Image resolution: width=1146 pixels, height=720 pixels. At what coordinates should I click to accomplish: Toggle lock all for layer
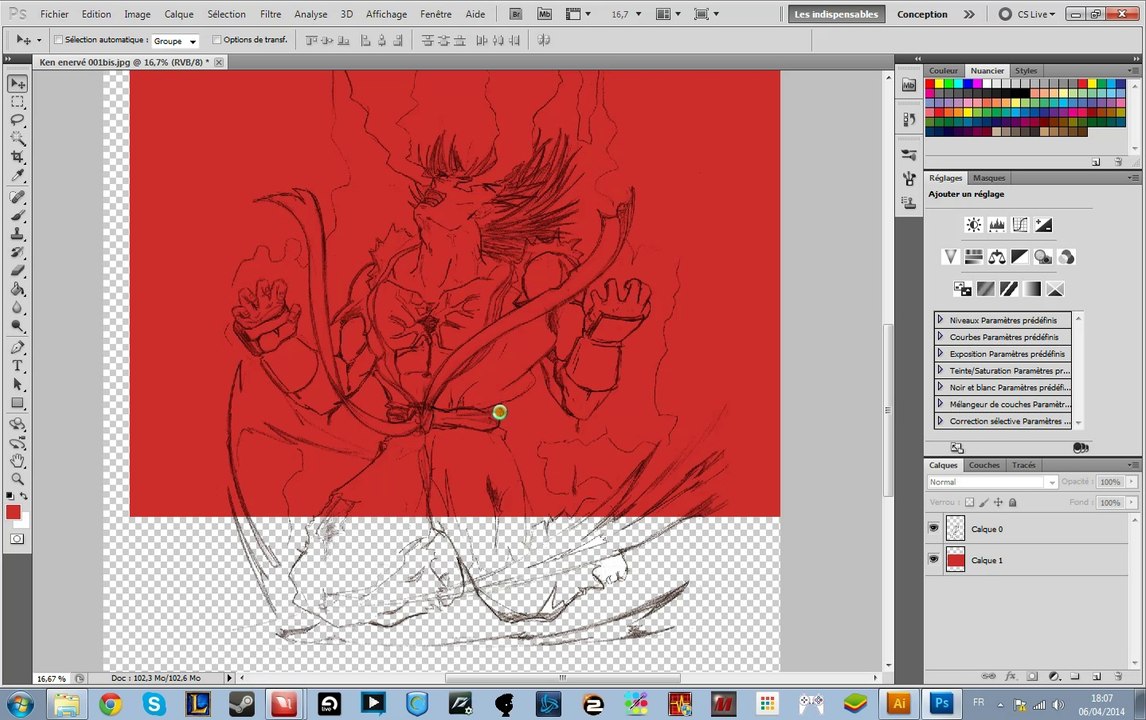tap(1013, 502)
